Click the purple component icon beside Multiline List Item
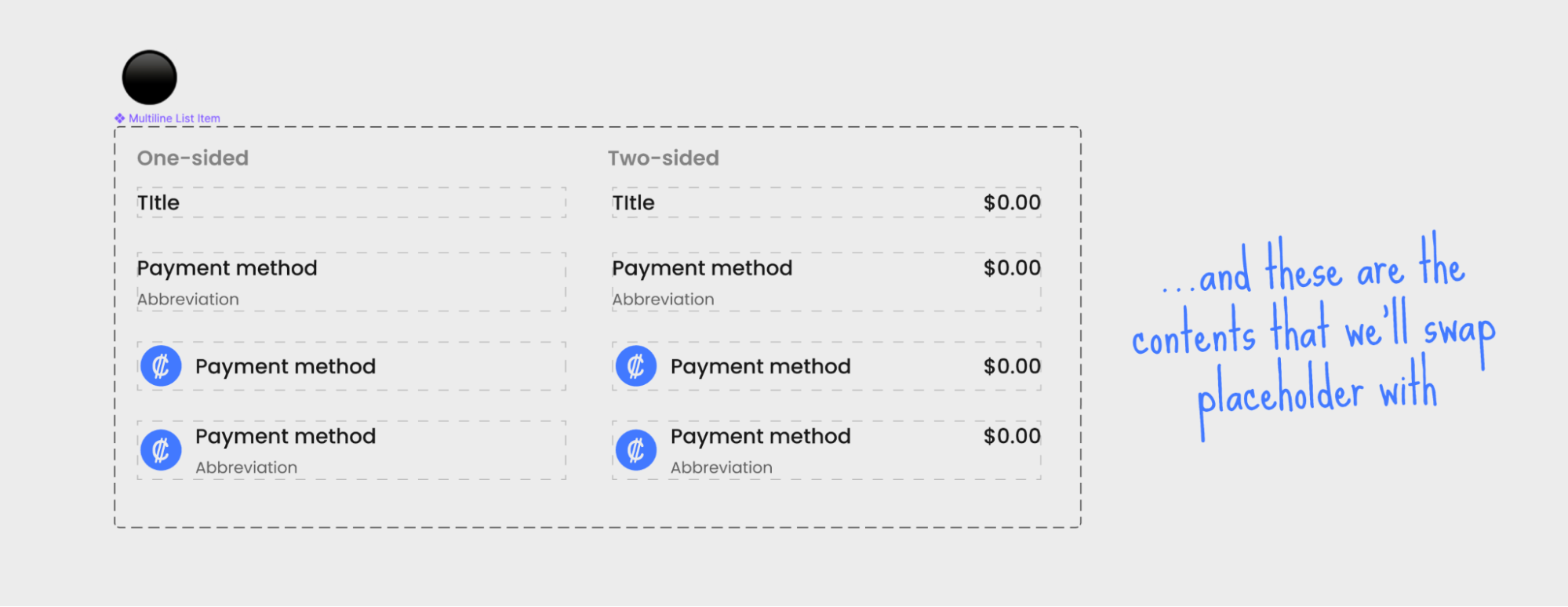The image size is (1568, 607). click(x=119, y=118)
